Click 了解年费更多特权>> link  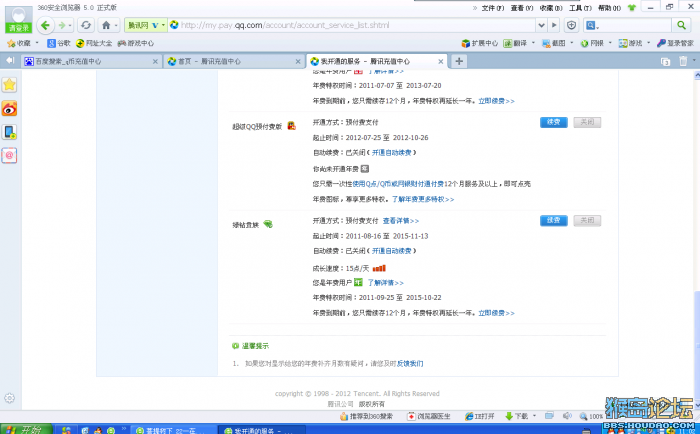[423, 199]
